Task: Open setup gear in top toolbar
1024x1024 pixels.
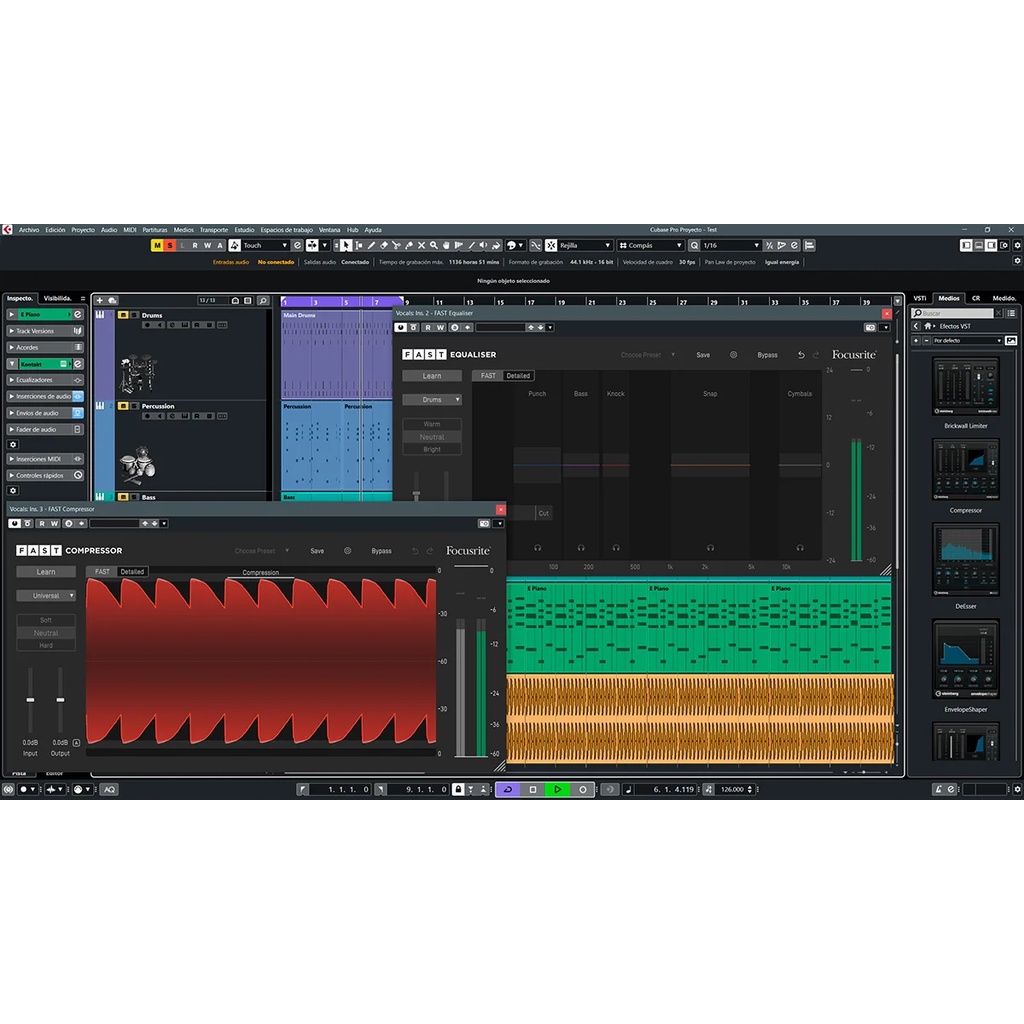Action: (1017, 246)
